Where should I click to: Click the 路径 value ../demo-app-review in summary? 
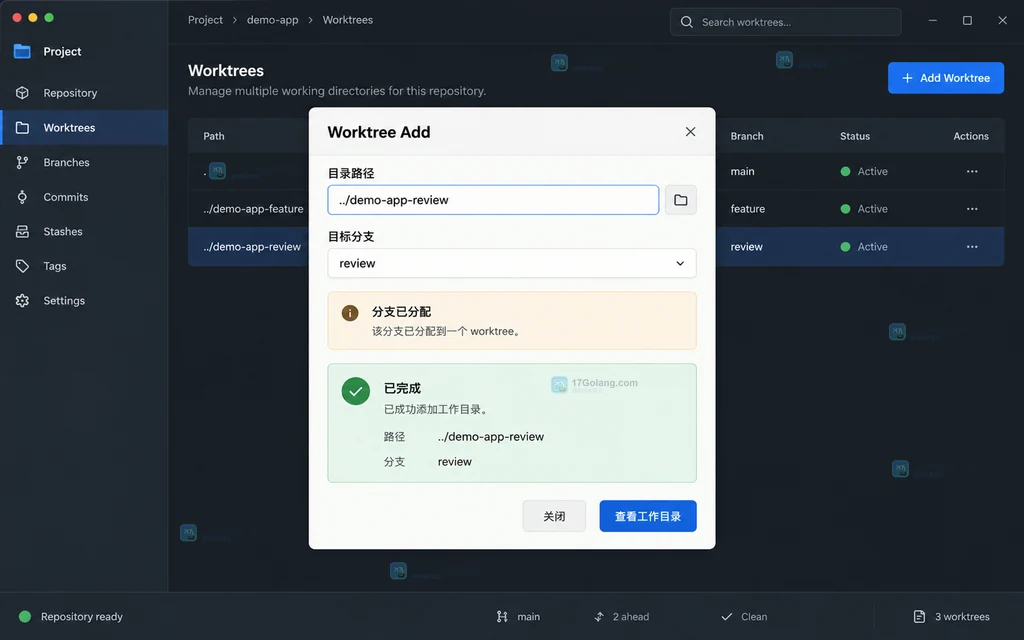pyautogui.click(x=490, y=437)
